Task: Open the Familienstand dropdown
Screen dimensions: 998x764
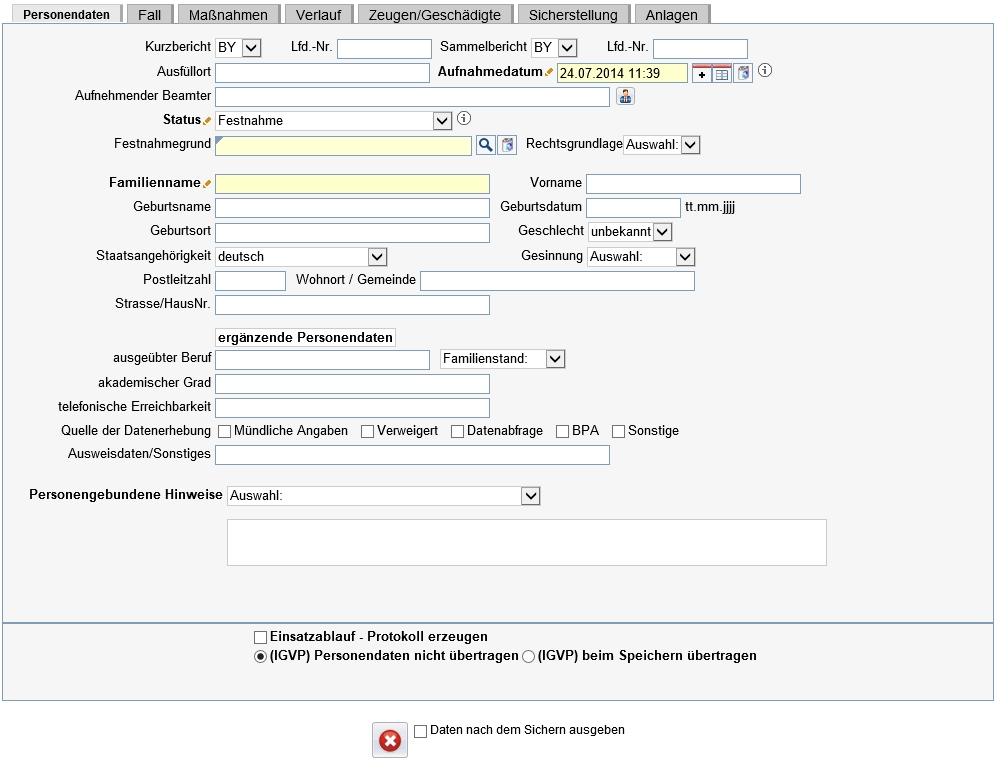Action: pos(502,359)
